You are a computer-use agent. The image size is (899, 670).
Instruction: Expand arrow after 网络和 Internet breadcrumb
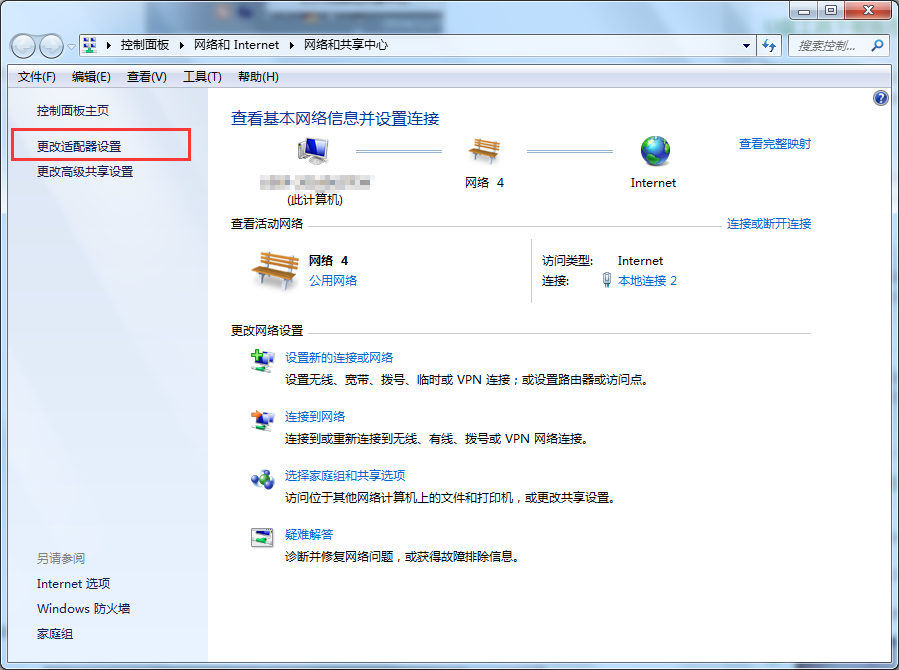292,45
